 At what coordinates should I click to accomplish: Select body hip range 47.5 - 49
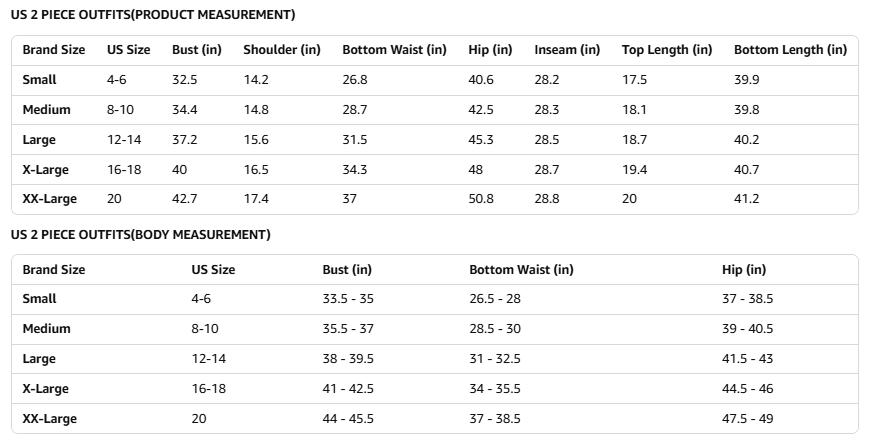(x=747, y=419)
